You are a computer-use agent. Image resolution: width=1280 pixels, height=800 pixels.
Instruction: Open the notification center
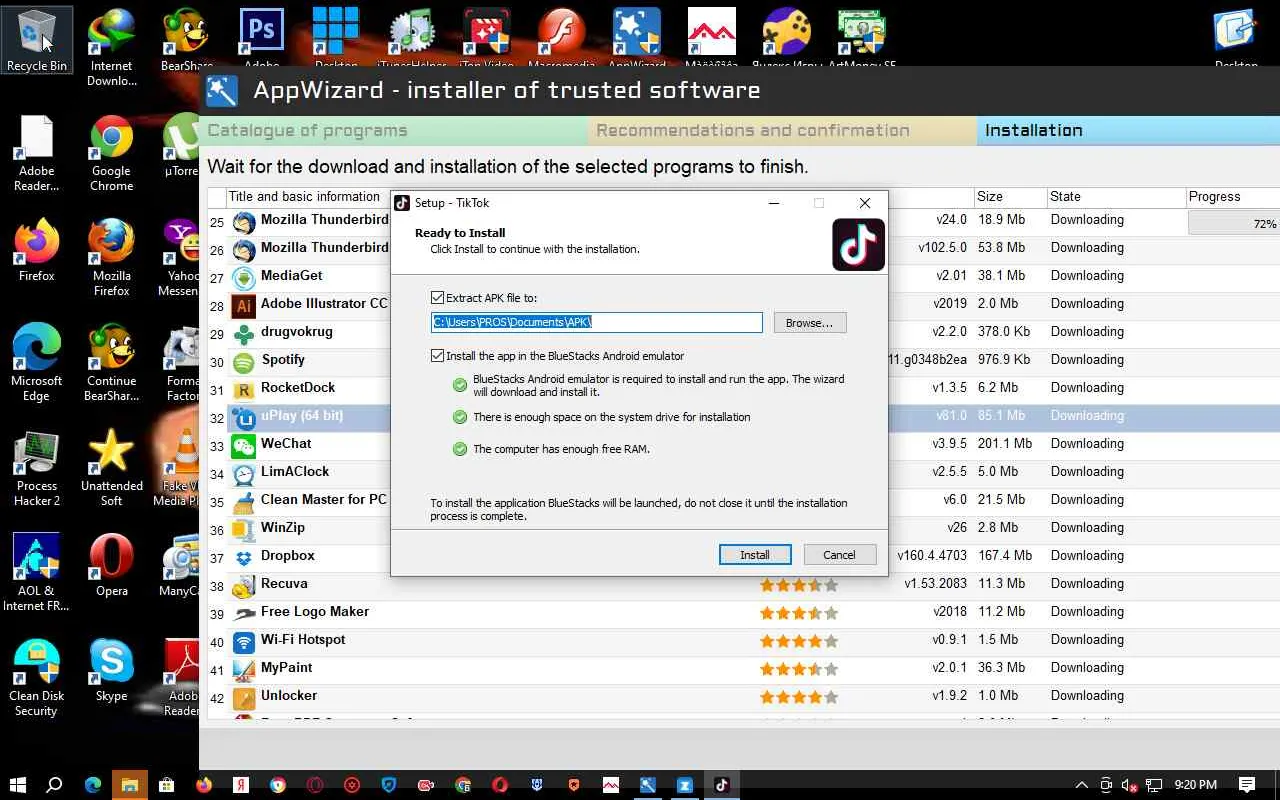tap(1247, 785)
